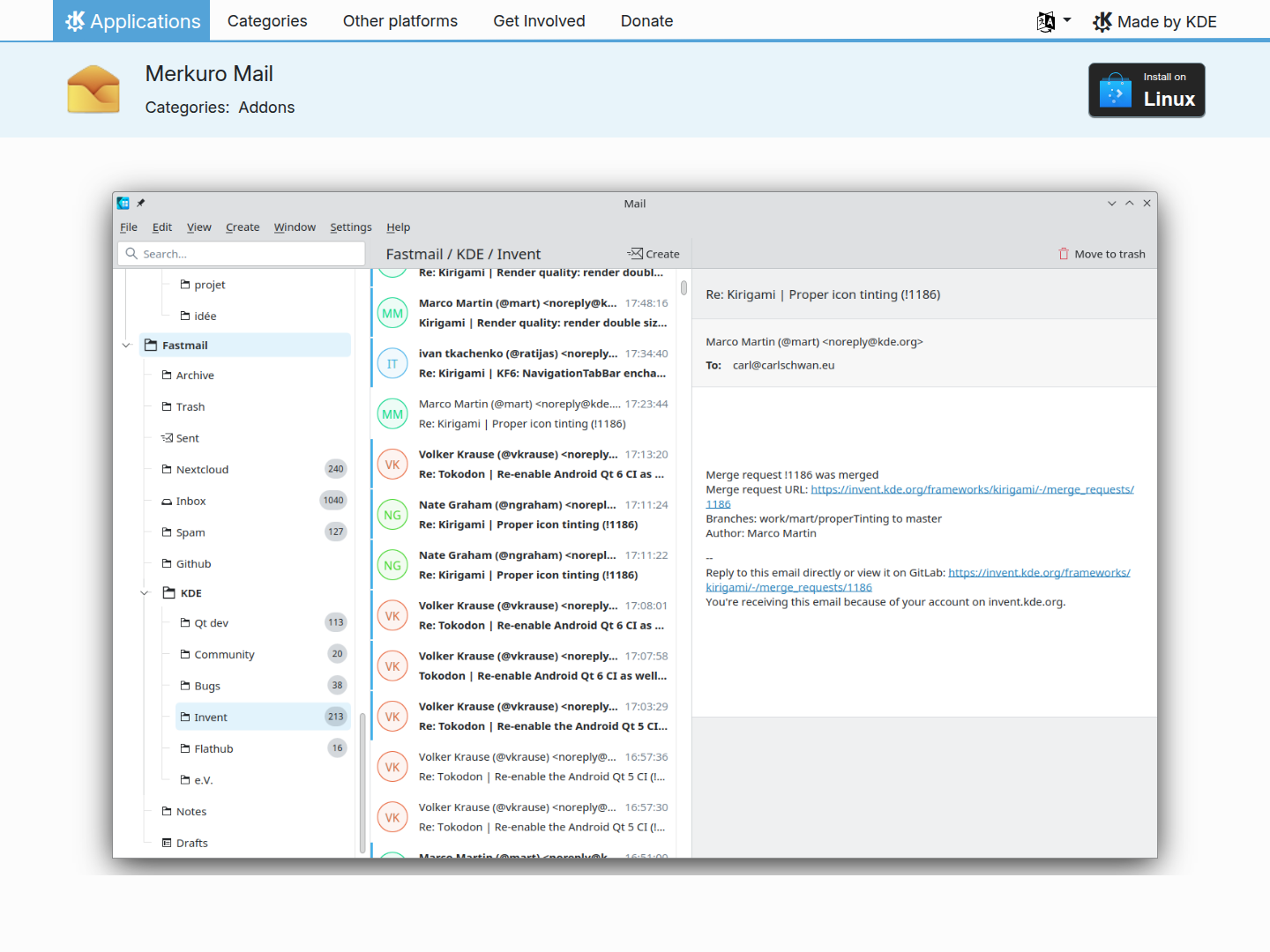This screenshot has height=952, width=1270.
Task: Click the Create button above the message list
Action: tap(654, 254)
